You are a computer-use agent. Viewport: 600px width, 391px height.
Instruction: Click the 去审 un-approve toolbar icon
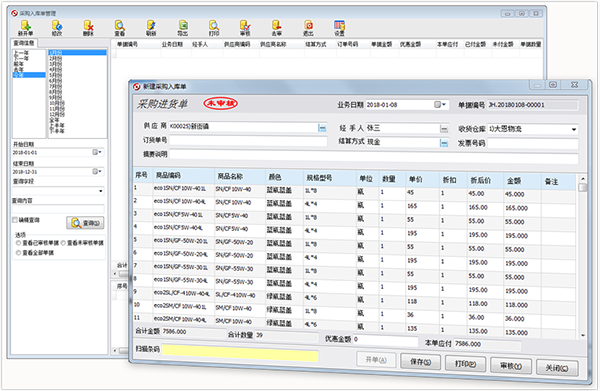click(x=277, y=28)
